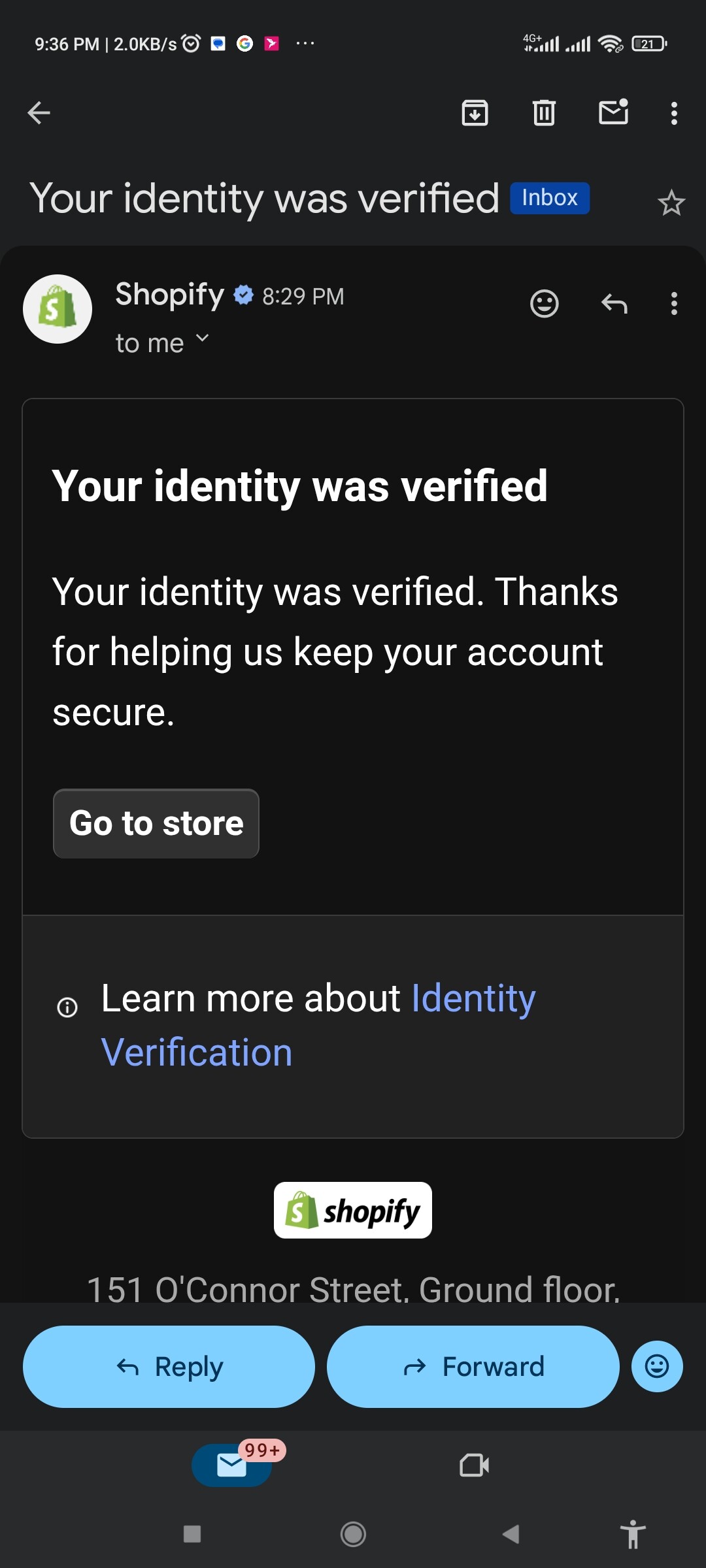Image resolution: width=706 pixels, height=1568 pixels.
Task: Switch to the Mail tab
Action: click(x=232, y=1465)
